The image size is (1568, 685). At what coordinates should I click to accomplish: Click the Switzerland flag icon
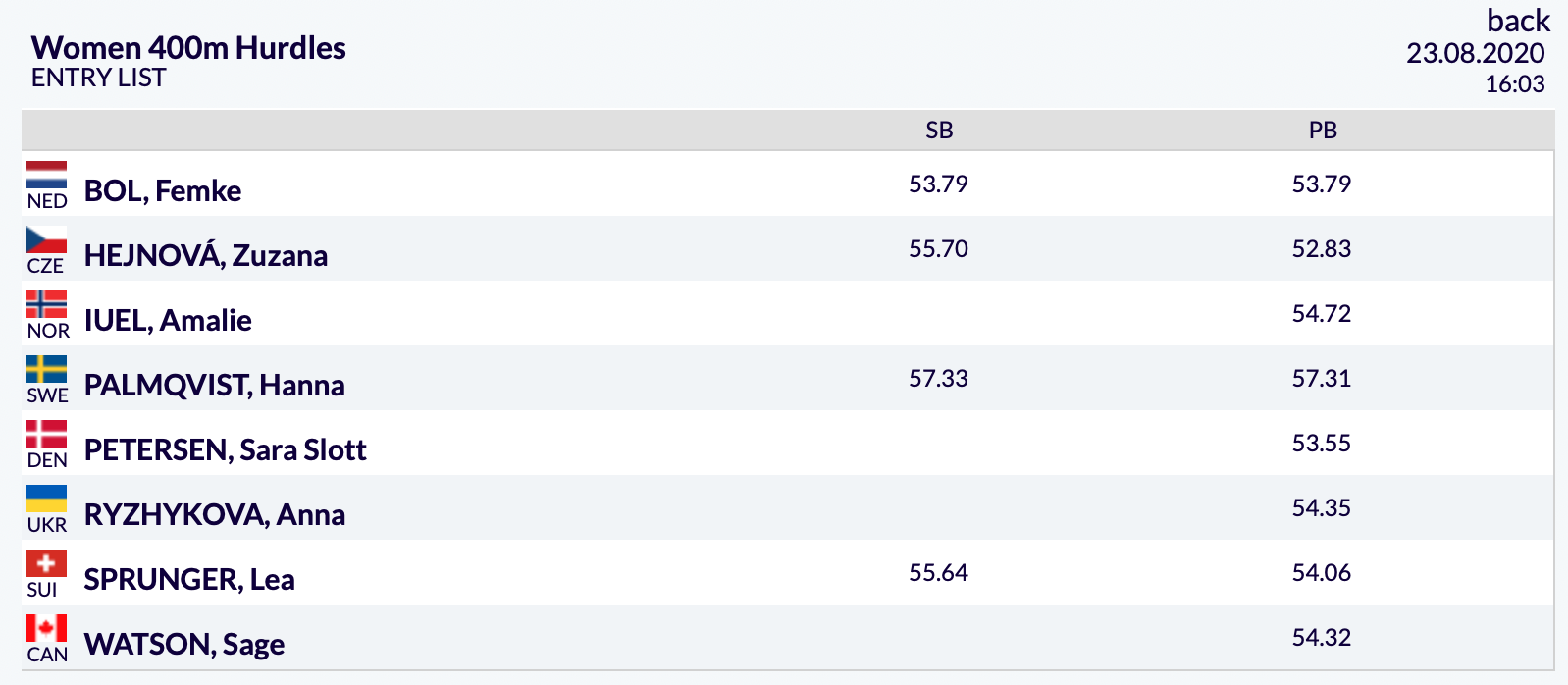[x=46, y=563]
